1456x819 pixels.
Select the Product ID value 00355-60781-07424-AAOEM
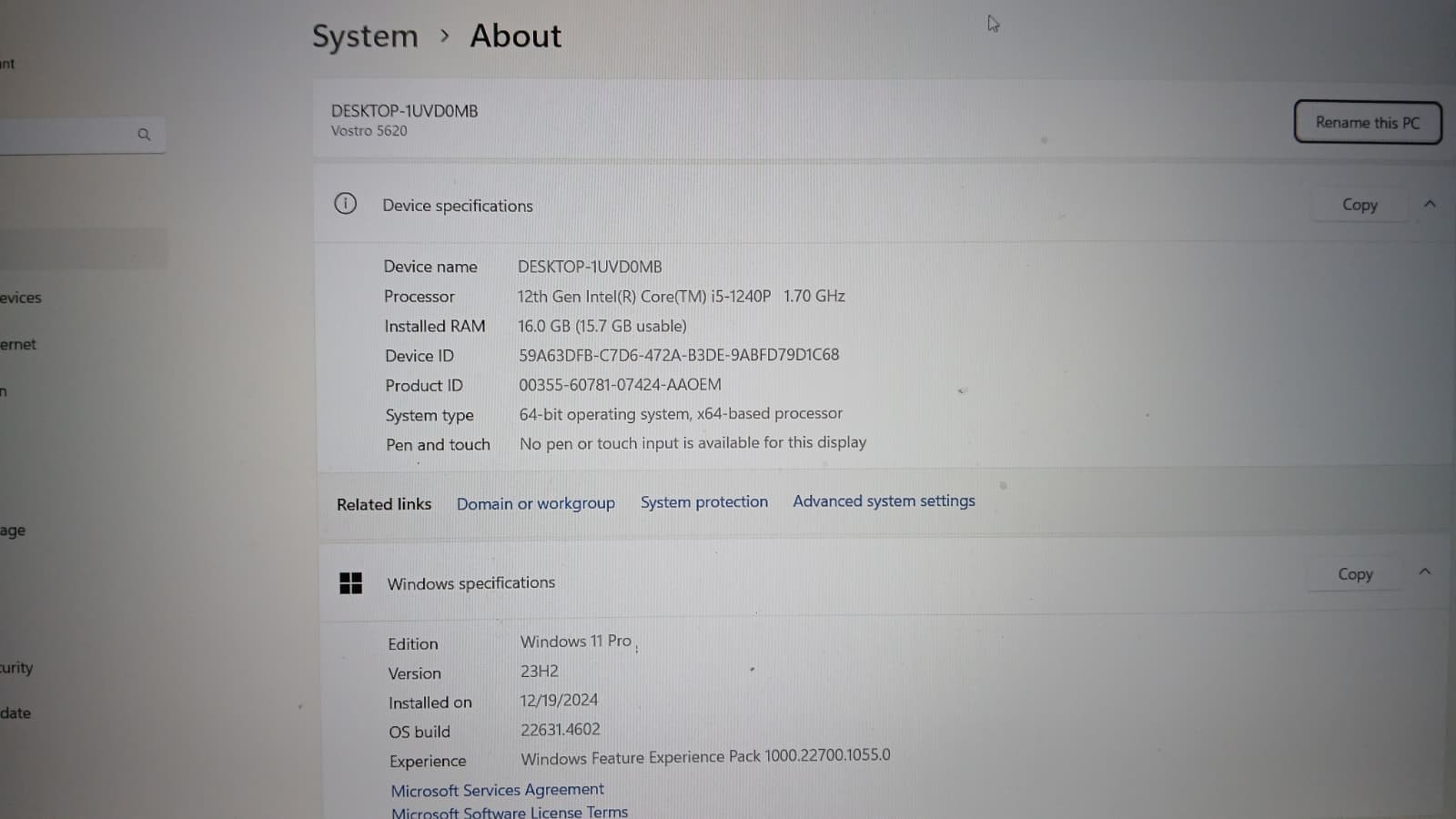click(620, 385)
